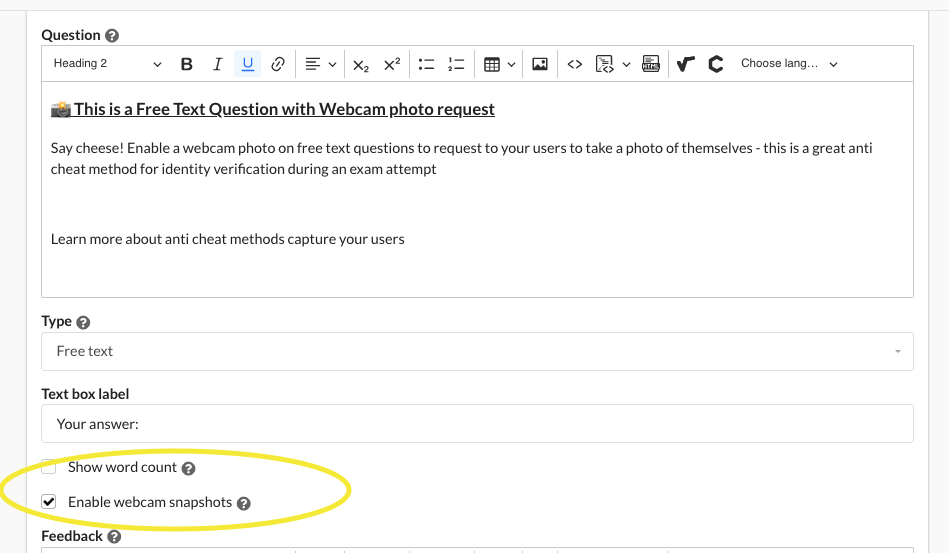Insert a numbered list
The height and width of the screenshot is (553, 949).
coord(456,64)
